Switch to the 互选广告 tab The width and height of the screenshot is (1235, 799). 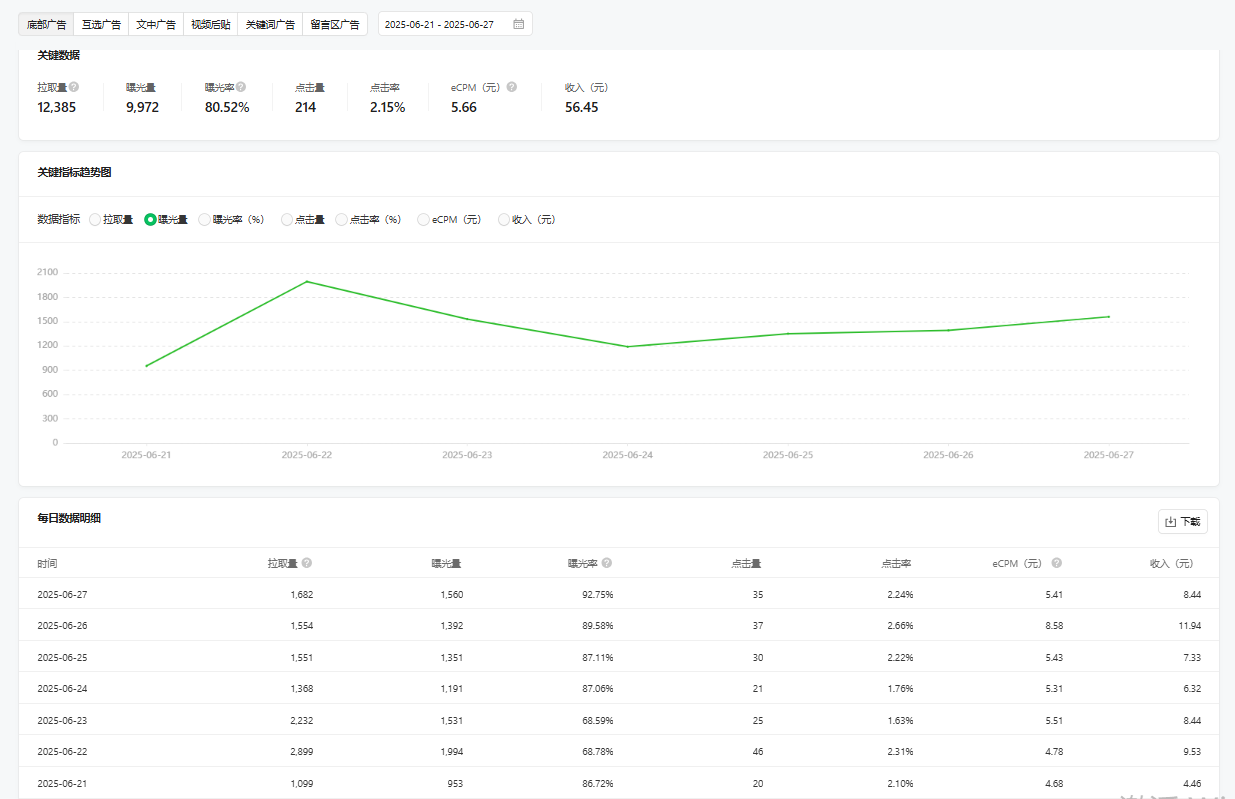[x=101, y=24]
